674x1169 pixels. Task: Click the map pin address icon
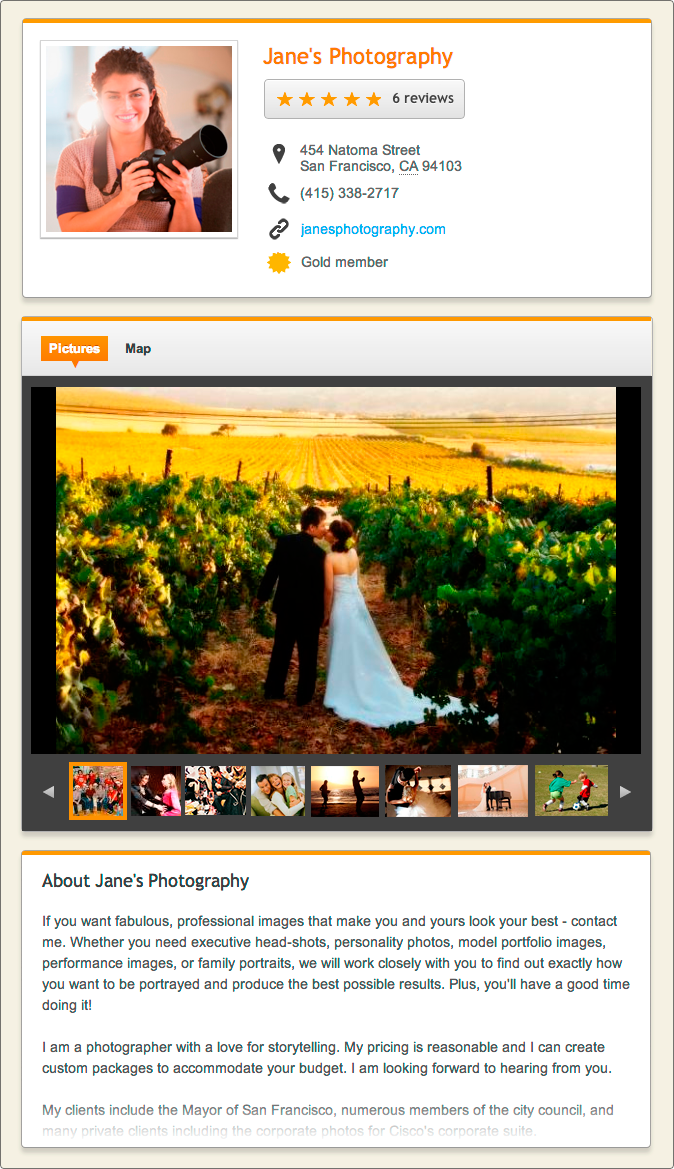pos(279,154)
